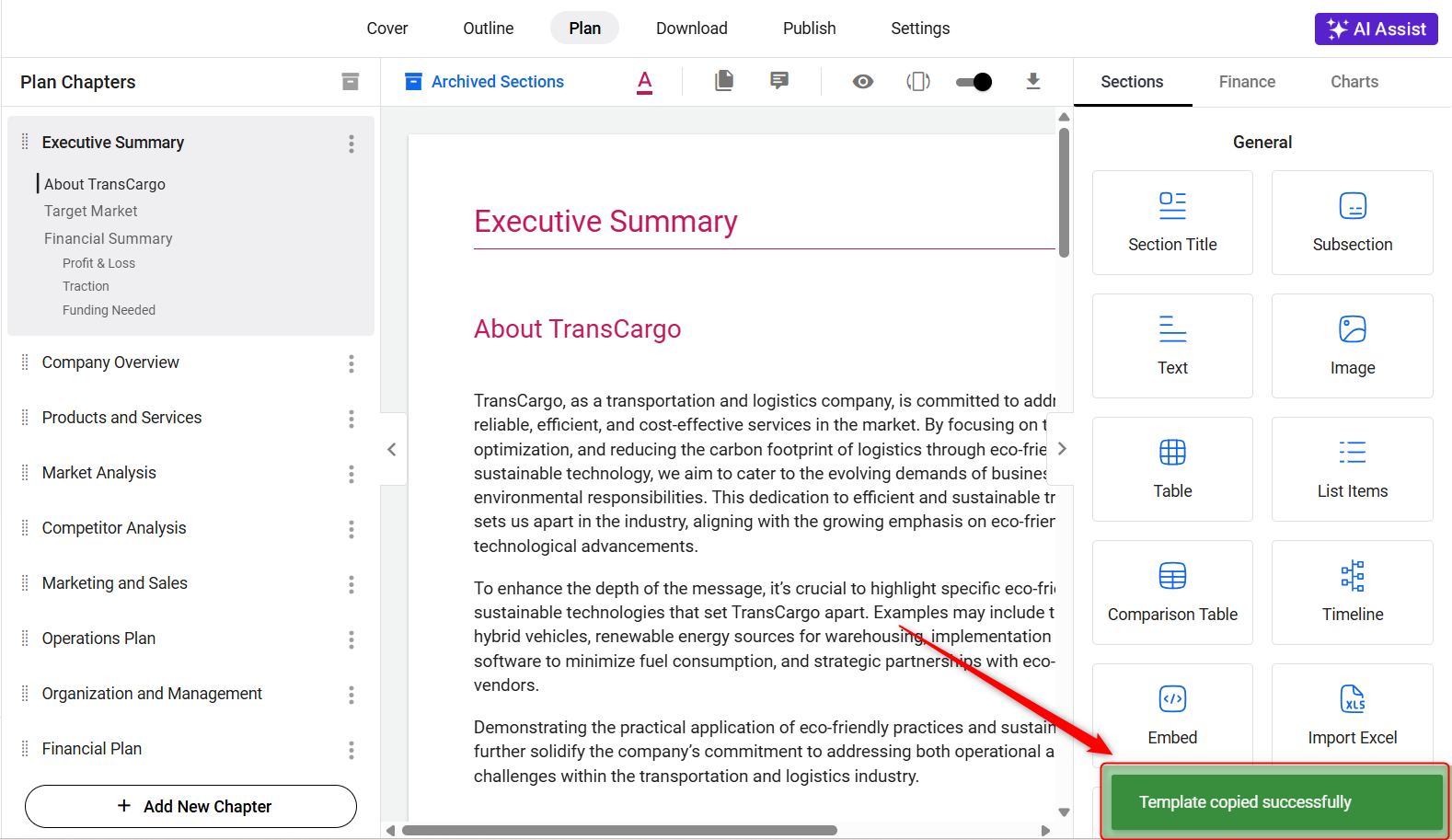This screenshot has height=840, width=1452.
Task: Click the Executive Summary heading in document
Action: [605, 222]
